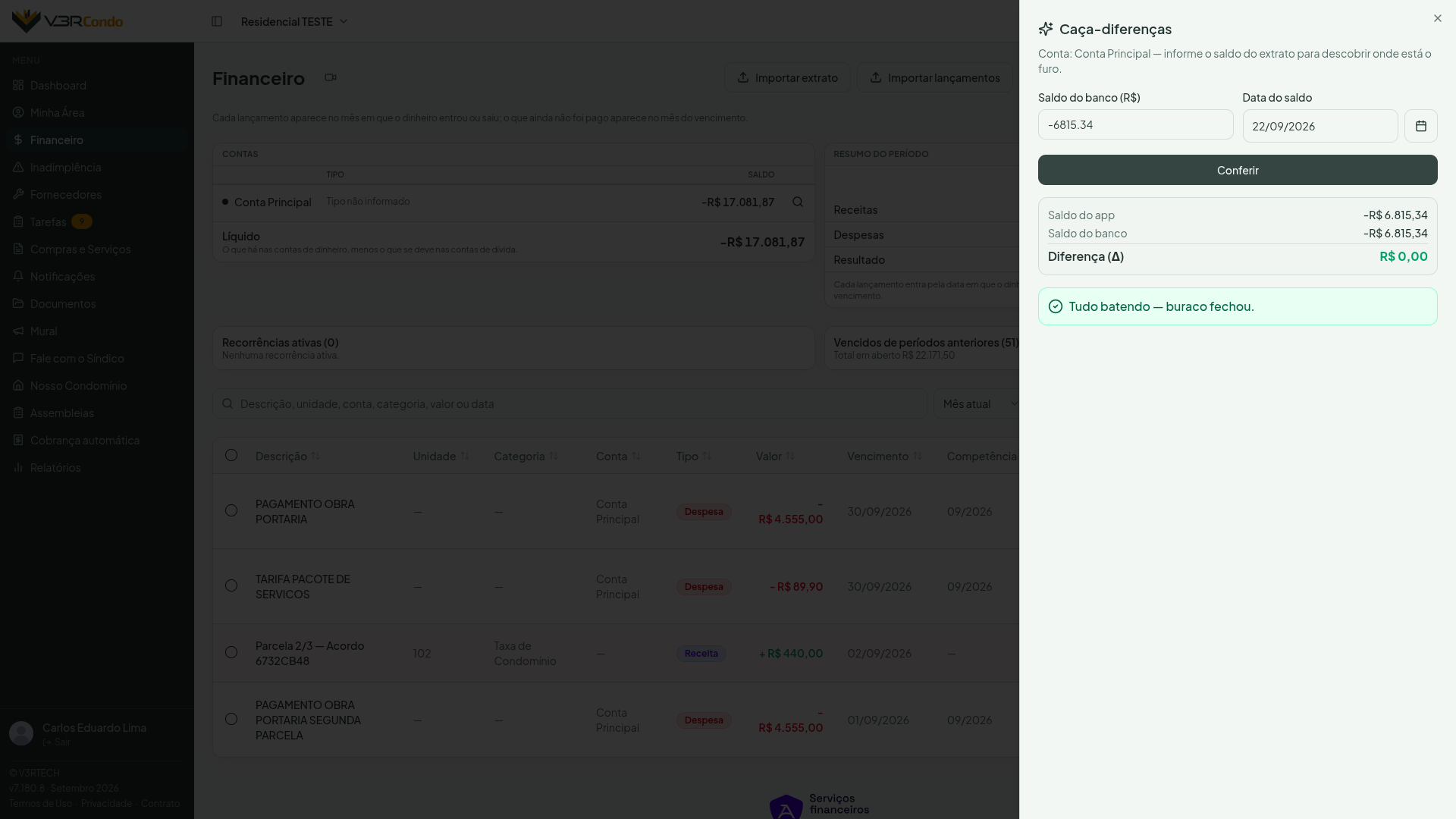1456x819 pixels.
Task: Click the magnifier icon for Conta Principal
Action: tap(798, 202)
